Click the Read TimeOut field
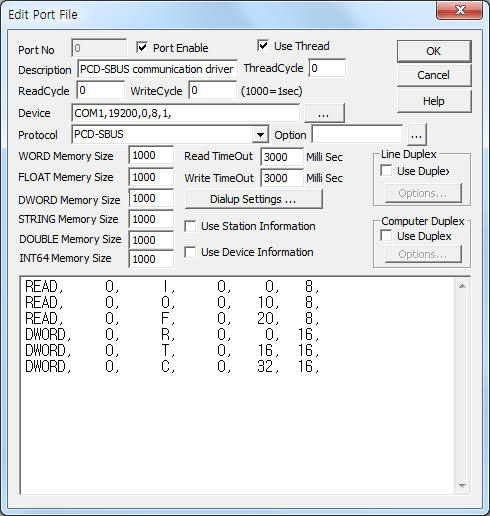 (282, 157)
